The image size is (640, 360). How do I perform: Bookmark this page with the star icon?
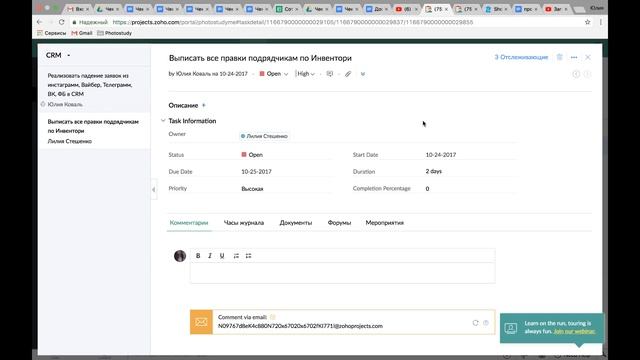[x=587, y=22]
